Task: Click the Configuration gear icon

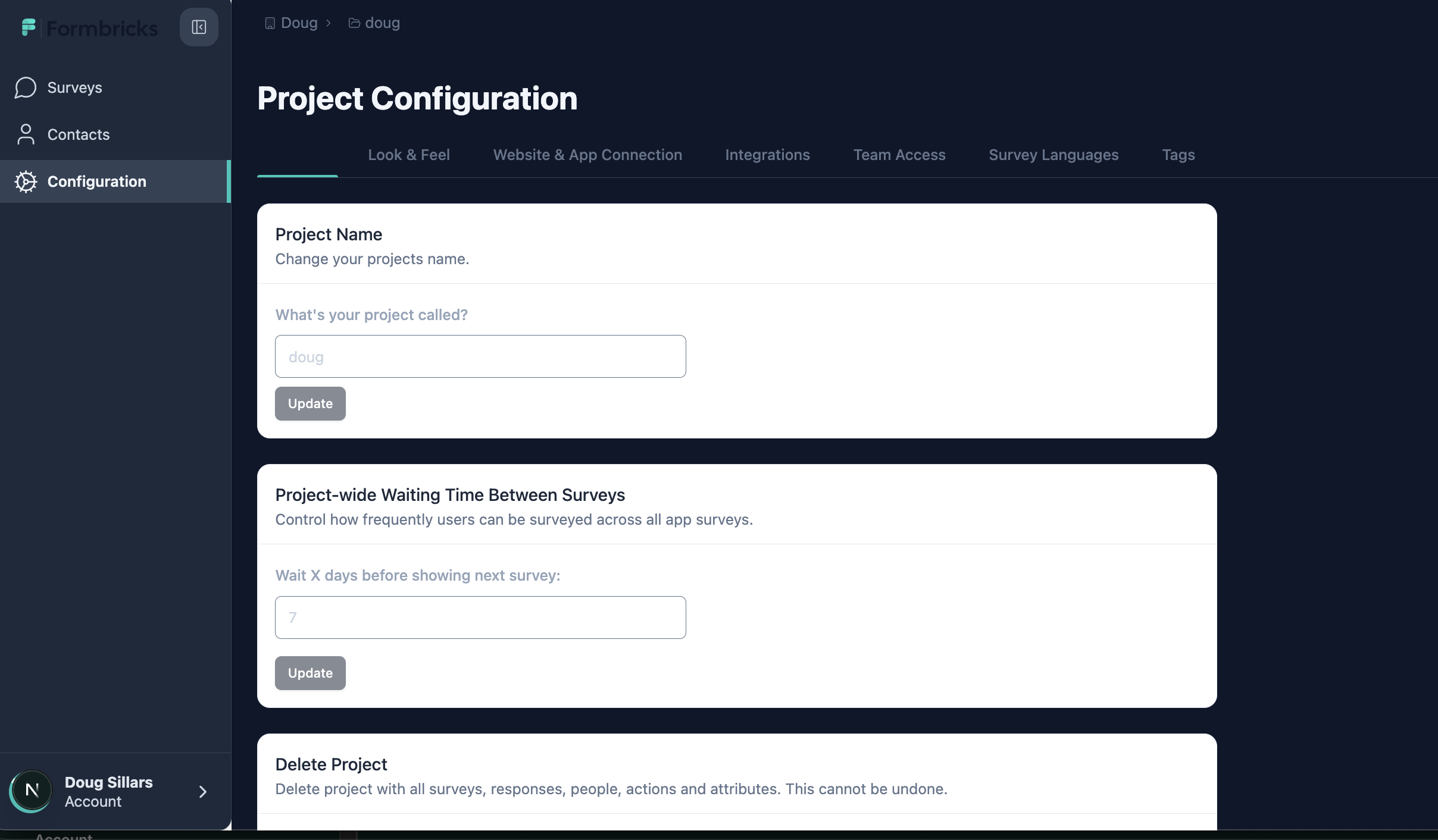Action: click(x=26, y=181)
